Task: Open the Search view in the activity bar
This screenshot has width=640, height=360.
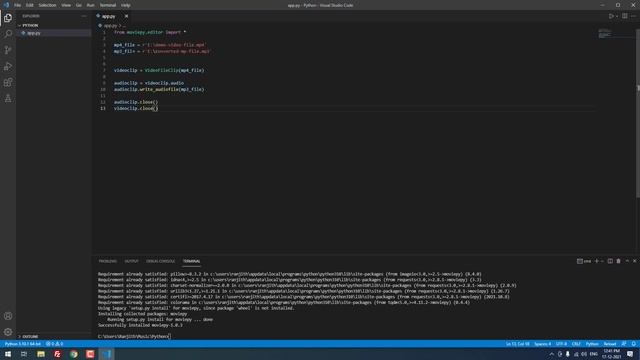Action: point(8,33)
